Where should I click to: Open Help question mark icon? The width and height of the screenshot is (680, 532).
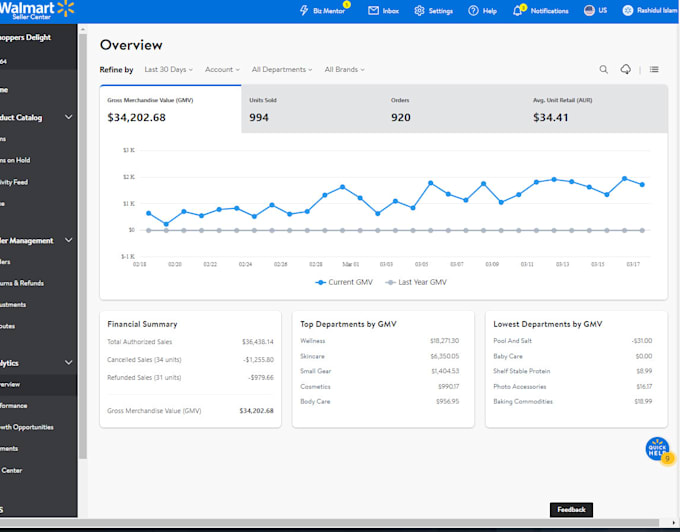tap(473, 10)
